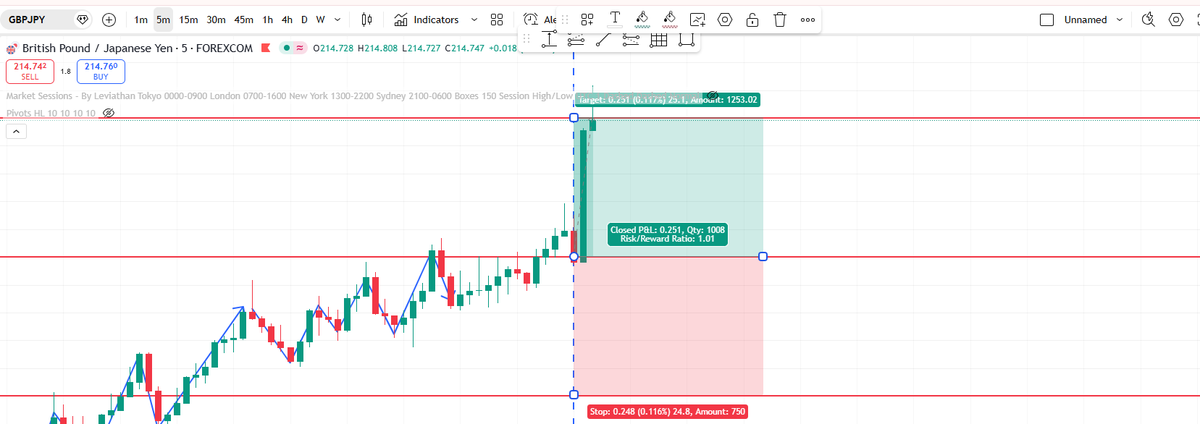This screenshot has width=1200, height=424.
Task: Expand the Unnamed layout dropdown arrow
Action: pos(1119,19)
